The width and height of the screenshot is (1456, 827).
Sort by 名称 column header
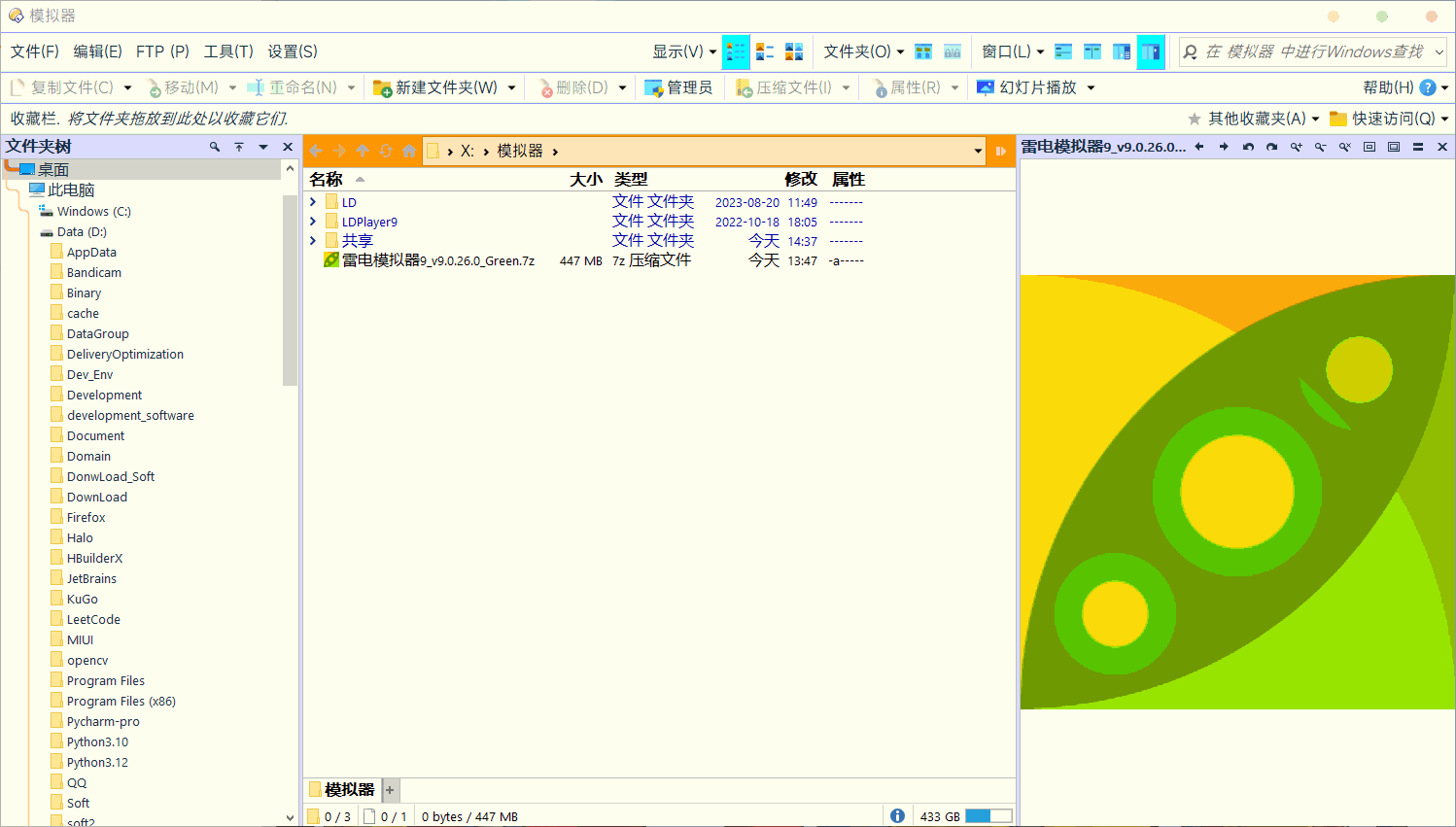click(x=327, y=179)
